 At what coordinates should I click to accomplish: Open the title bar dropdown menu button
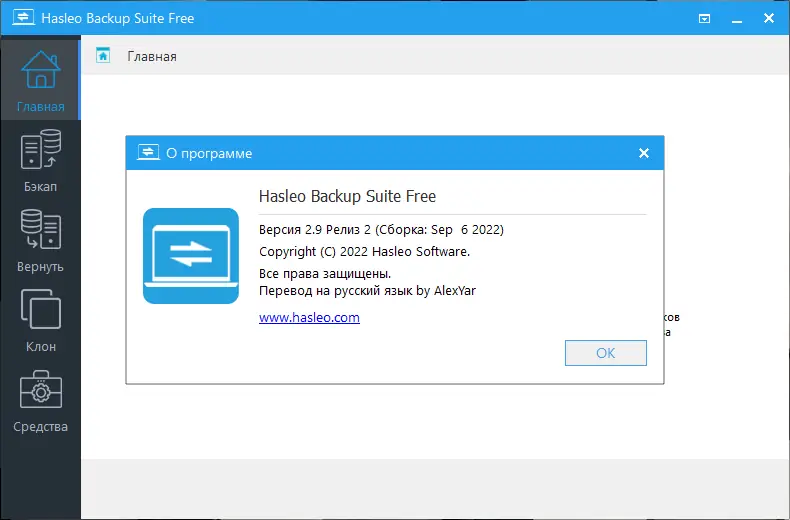(704, 19)
